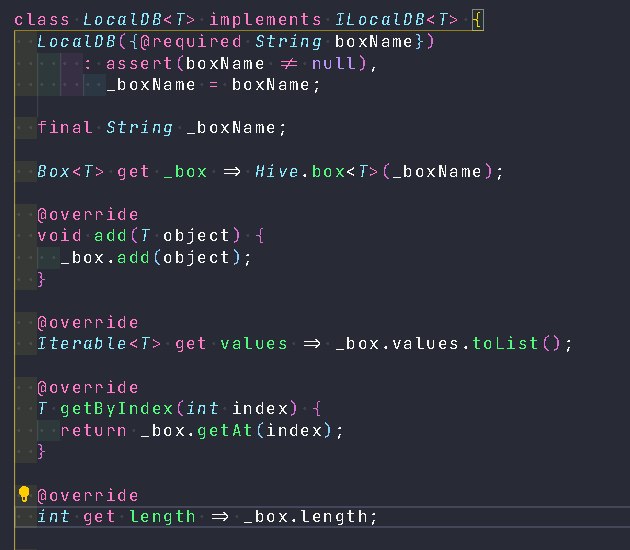Click the yellow lightbulb quick-fix icon
The image size is (630, 550).
24,494
